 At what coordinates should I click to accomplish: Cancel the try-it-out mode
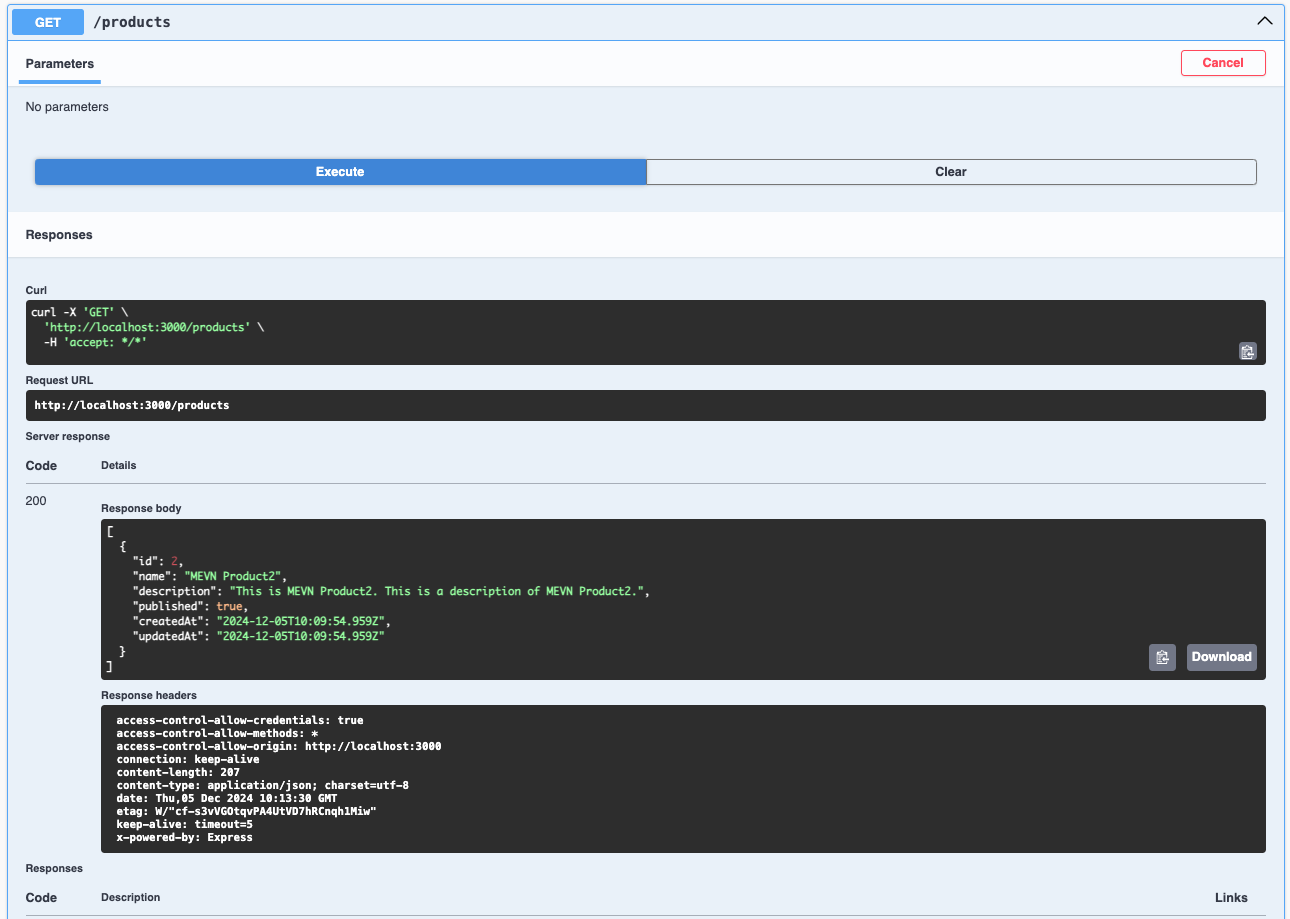(x=1223, y=63)
